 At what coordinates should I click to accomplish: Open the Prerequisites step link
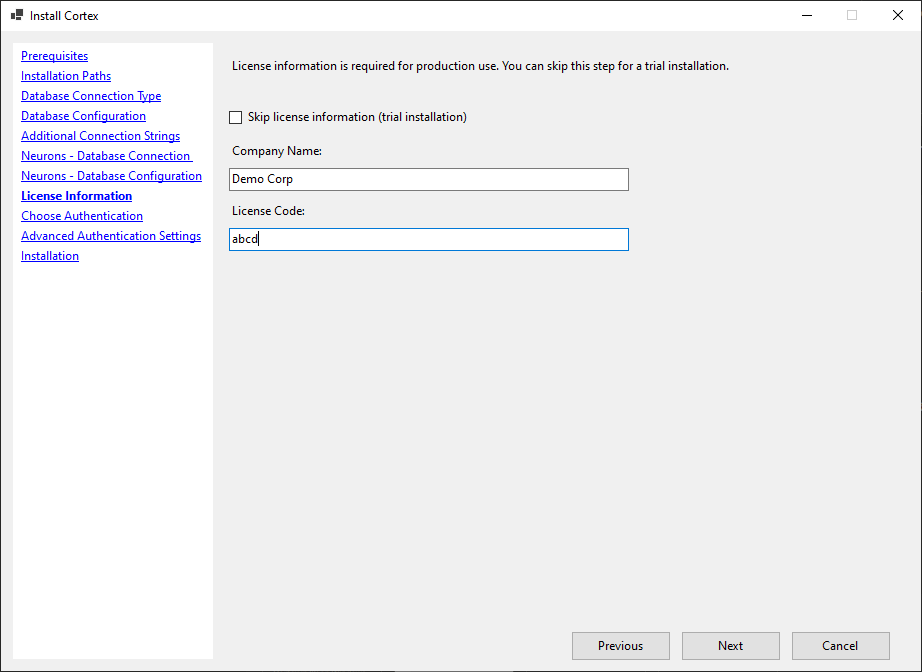click(54, 56)
